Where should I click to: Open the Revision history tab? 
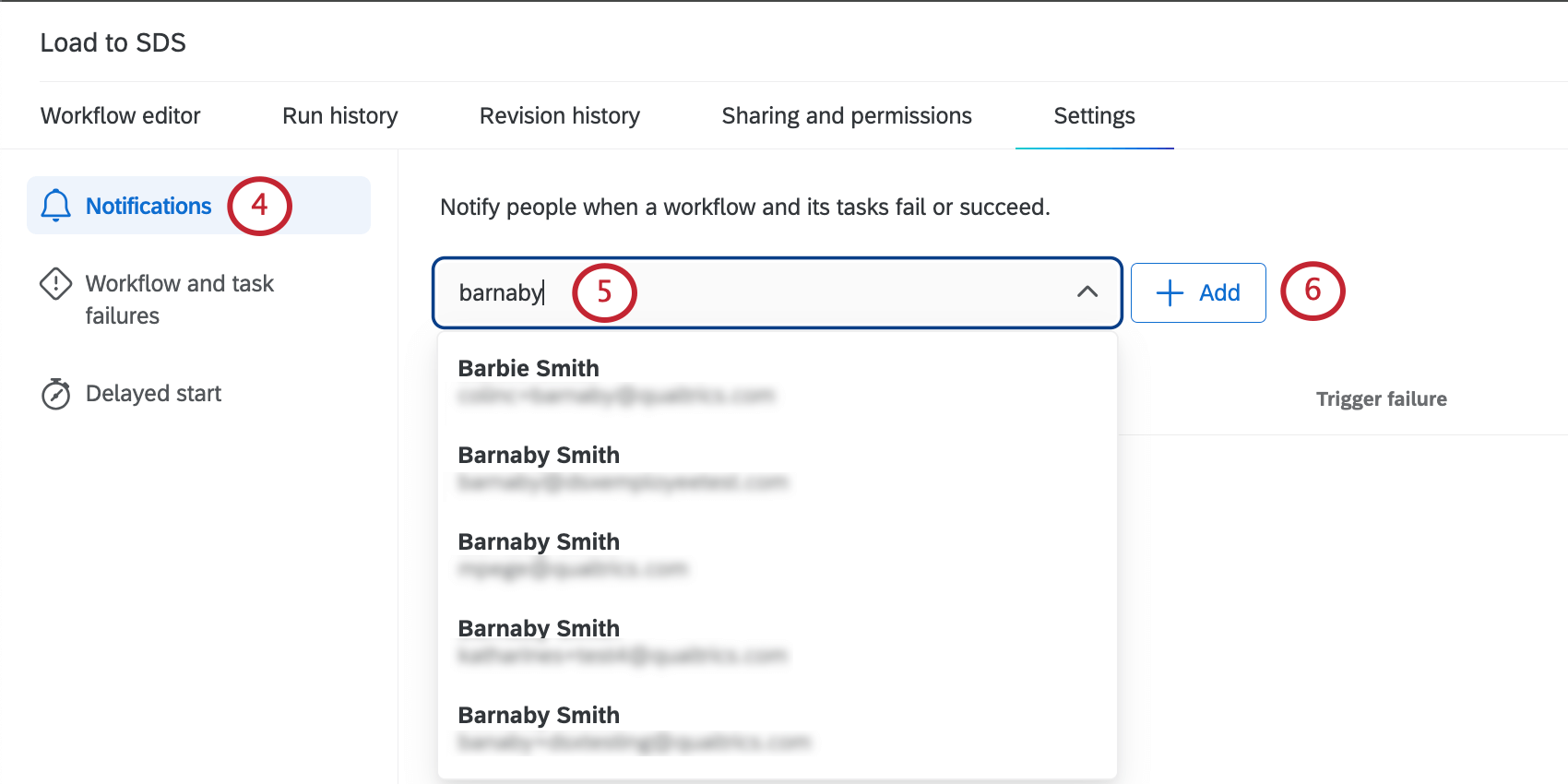tap(558, 115)
